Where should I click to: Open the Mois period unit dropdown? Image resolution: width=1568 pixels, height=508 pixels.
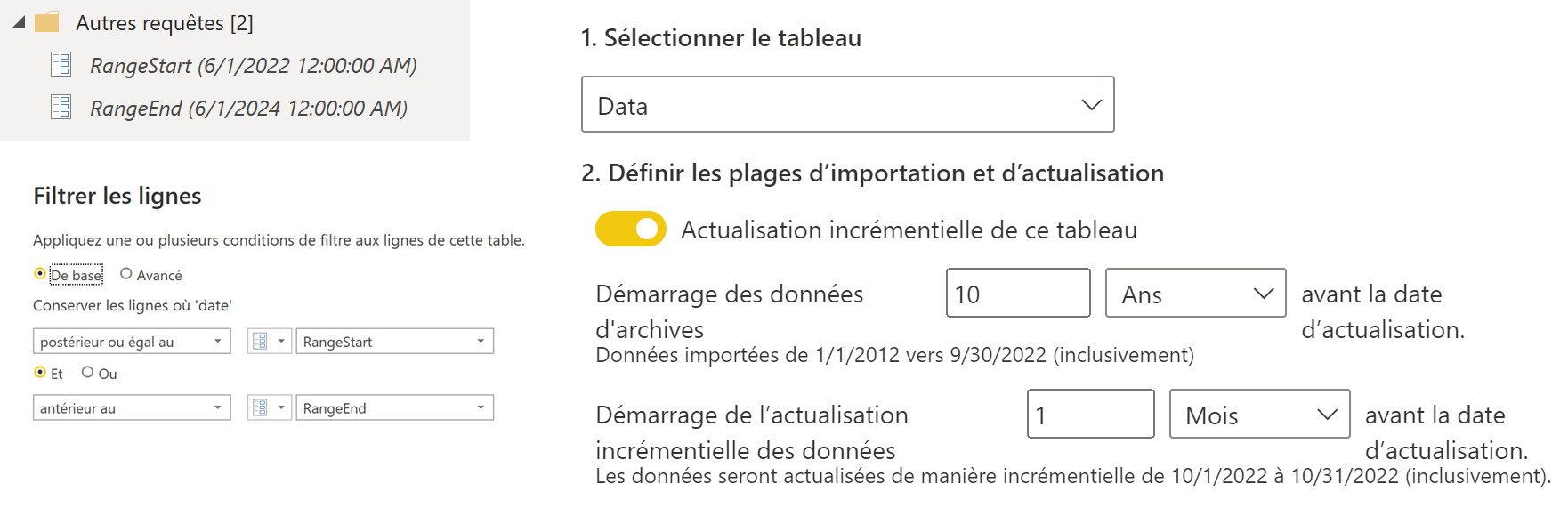pos(1259,415)
